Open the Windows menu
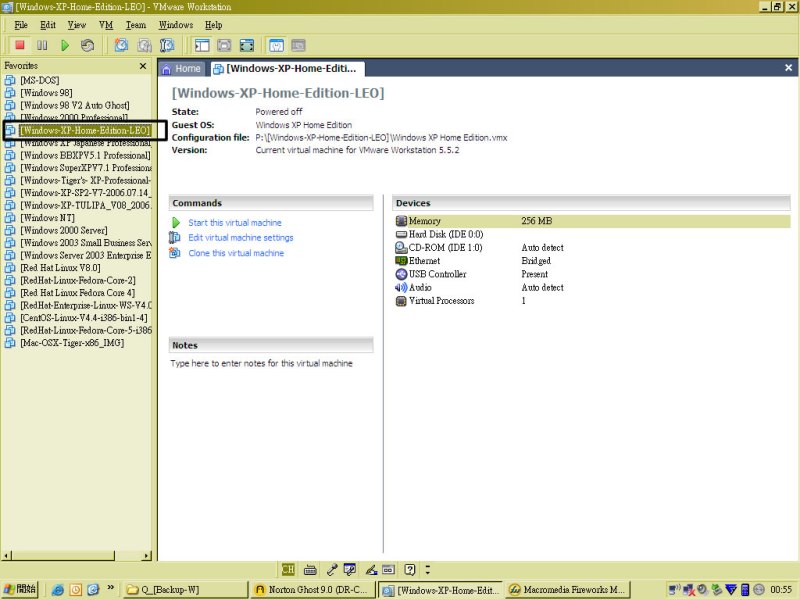Screen dimensions: 800x600 click(x=176, y=25)
